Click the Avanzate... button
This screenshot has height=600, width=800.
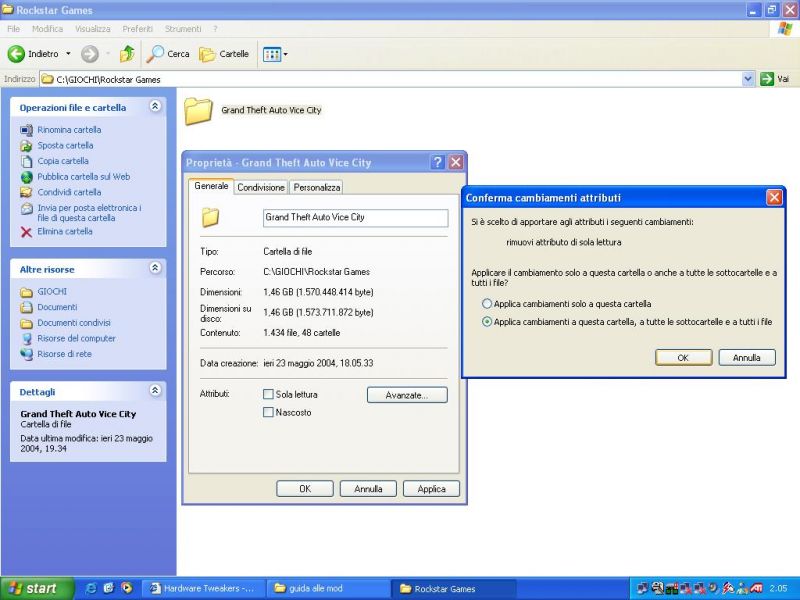(407, 395)
